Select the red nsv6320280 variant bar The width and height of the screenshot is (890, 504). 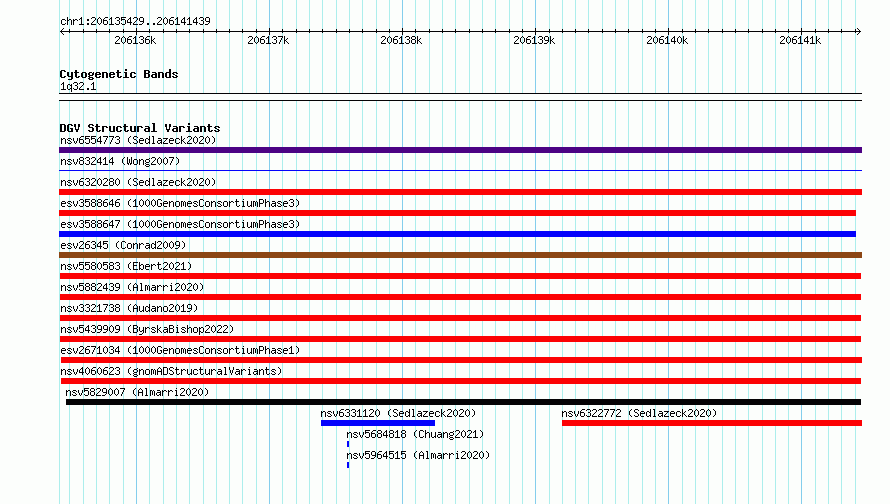coord(460,192)
